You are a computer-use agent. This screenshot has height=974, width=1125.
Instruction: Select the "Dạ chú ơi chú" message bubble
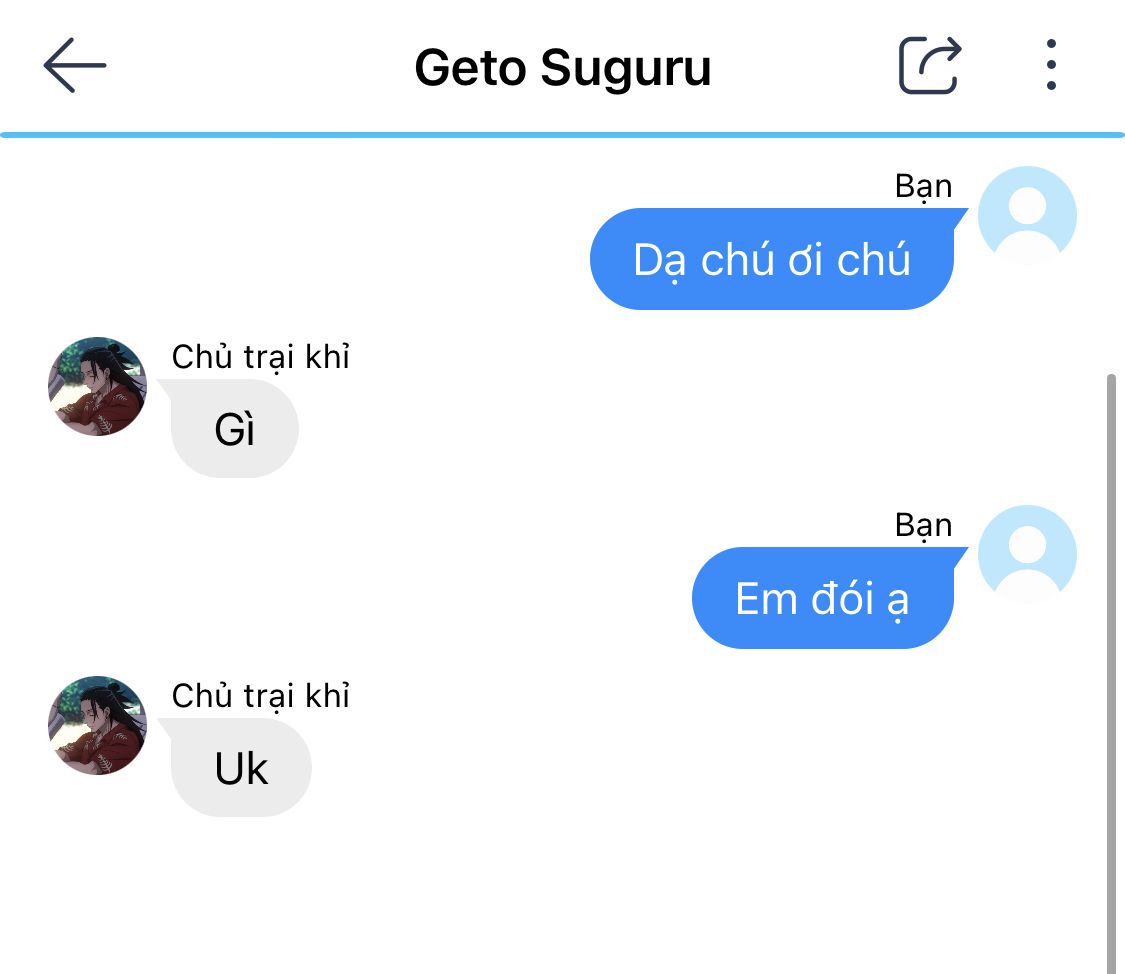point(772,259)
